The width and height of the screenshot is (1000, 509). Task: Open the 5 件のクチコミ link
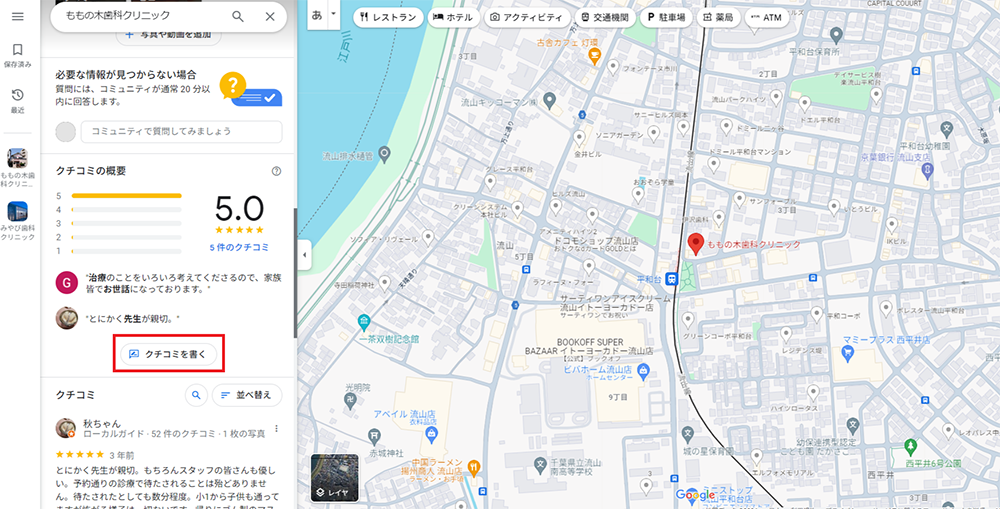click(x=239, y=246)
